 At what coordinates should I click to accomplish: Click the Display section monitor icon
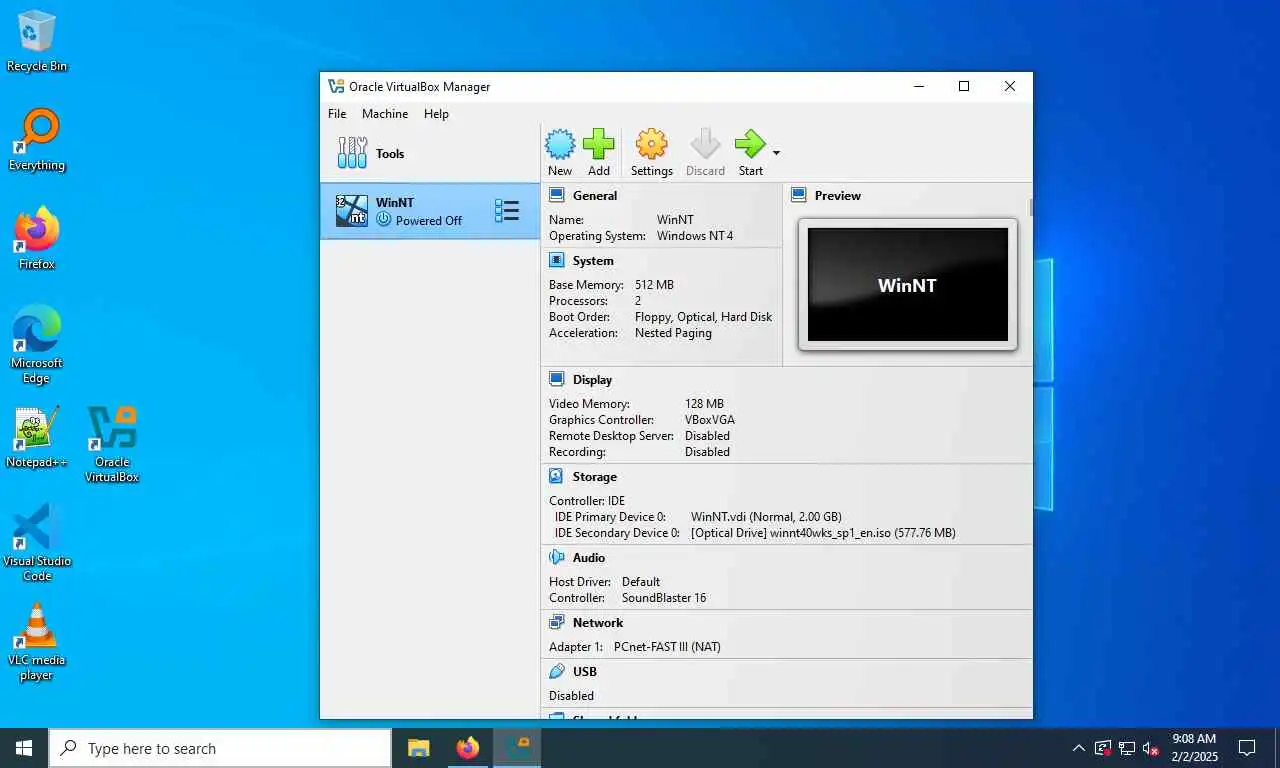pyautogui.click(x=557, y=379)
